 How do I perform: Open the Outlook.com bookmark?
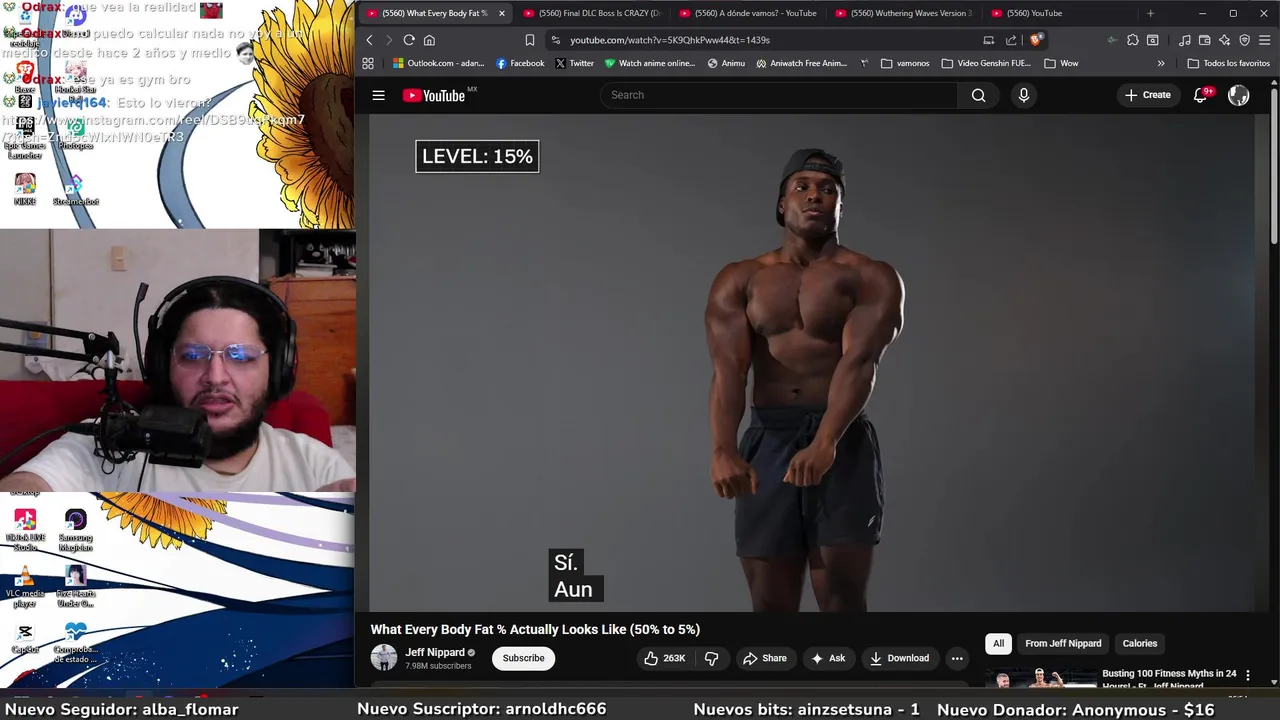[x=439, y=63]
